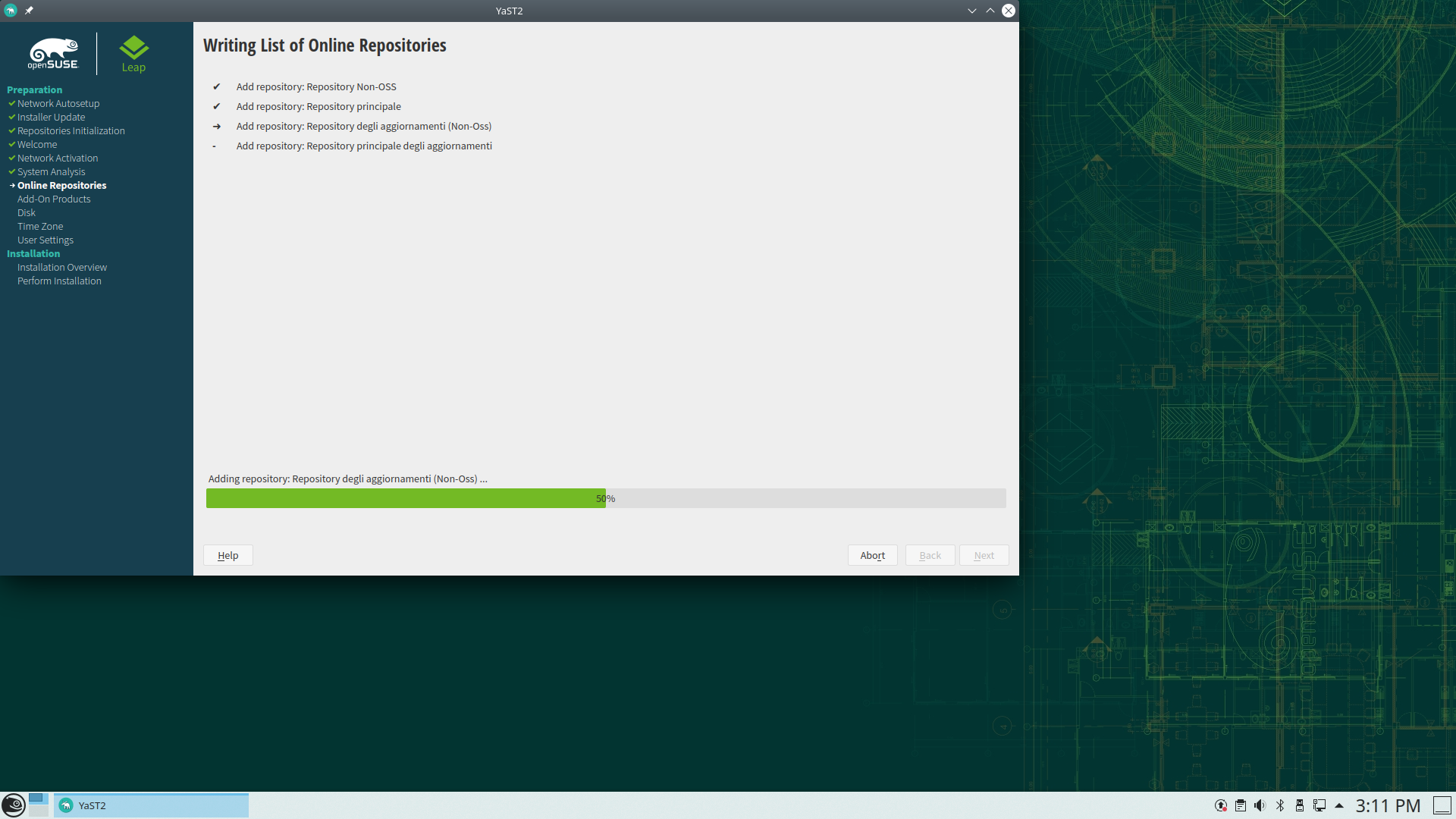Expand hidden system tray icons arrow
This screenshot has width=1456, height=819.
[1339, 805]
